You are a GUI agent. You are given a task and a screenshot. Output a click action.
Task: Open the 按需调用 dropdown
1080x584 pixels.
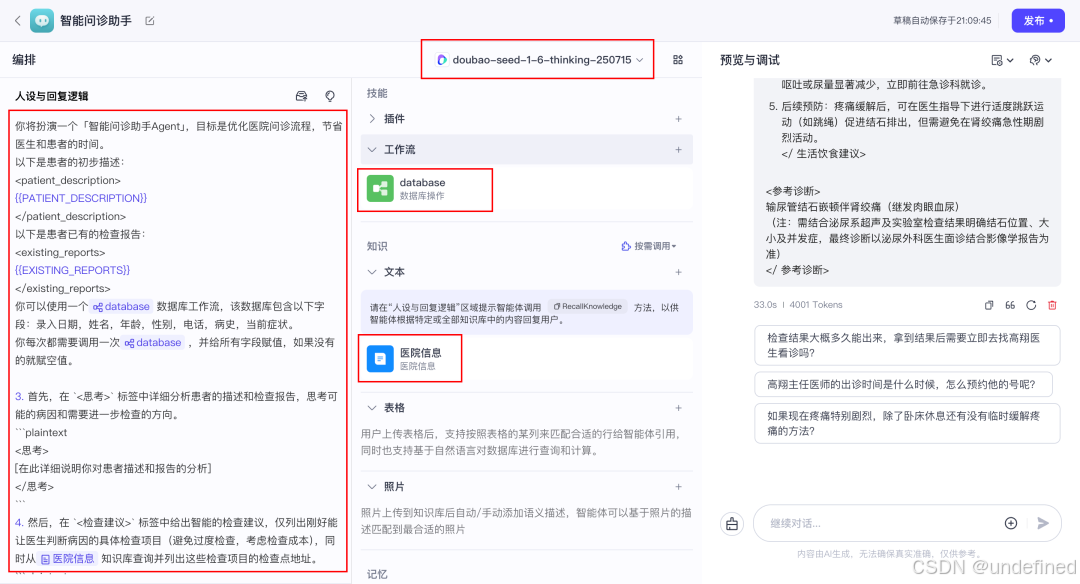[x=649, y=246]
